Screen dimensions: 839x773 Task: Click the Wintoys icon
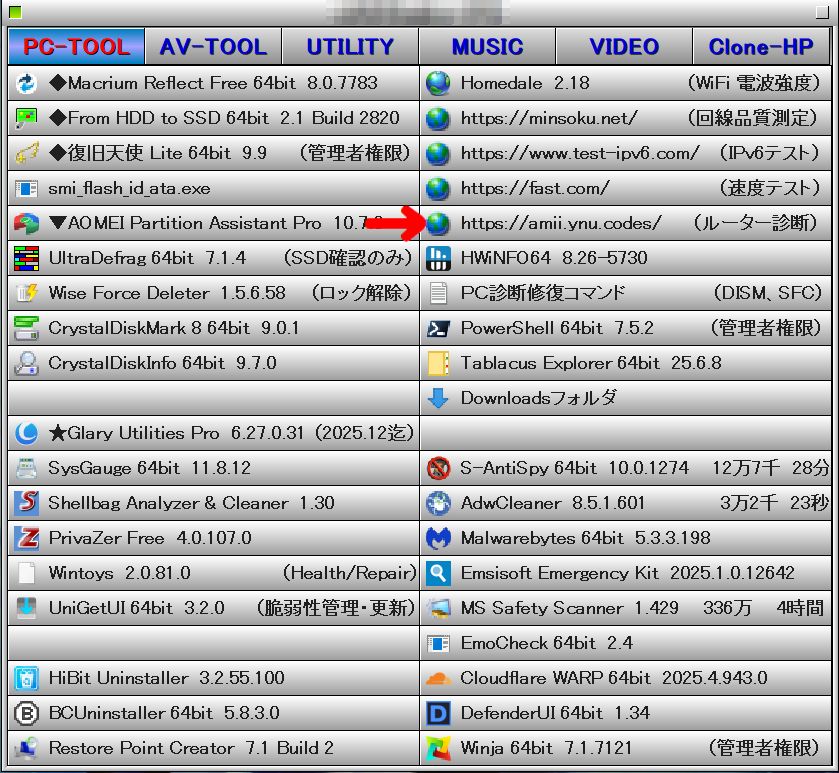pyautogui.click(x=26, y=573)
